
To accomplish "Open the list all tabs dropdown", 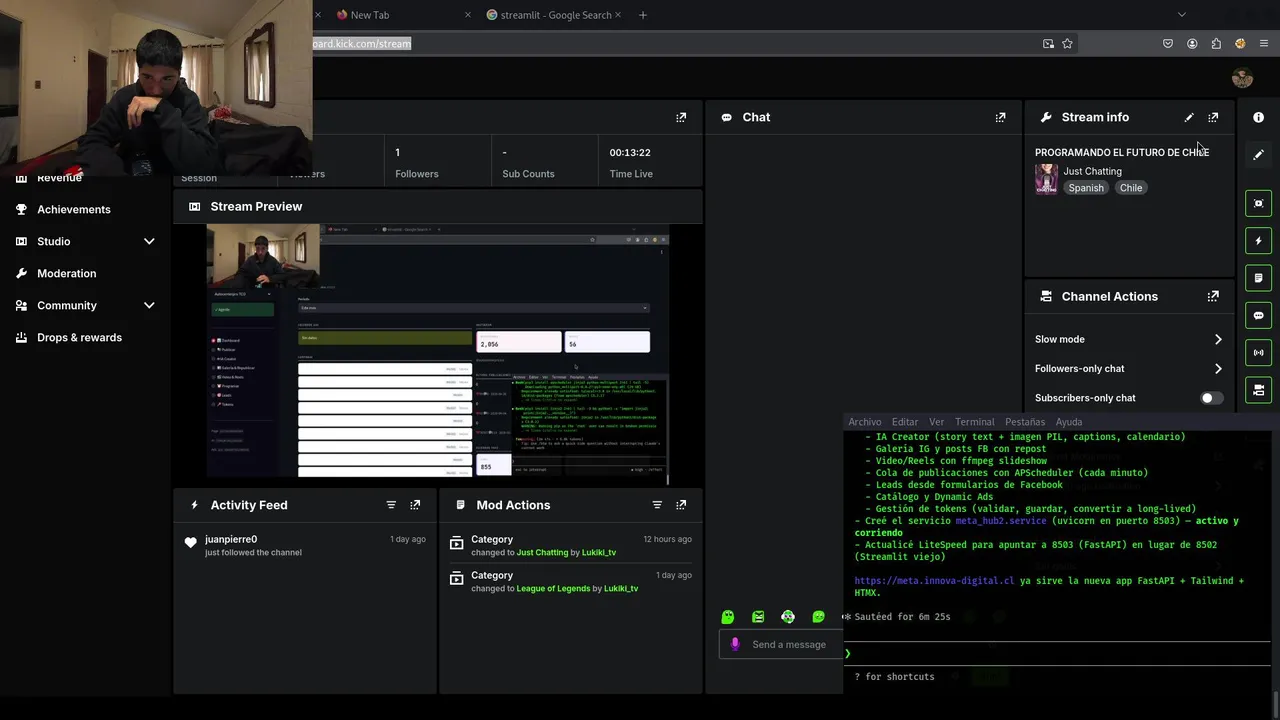I will pos(1181,15).
